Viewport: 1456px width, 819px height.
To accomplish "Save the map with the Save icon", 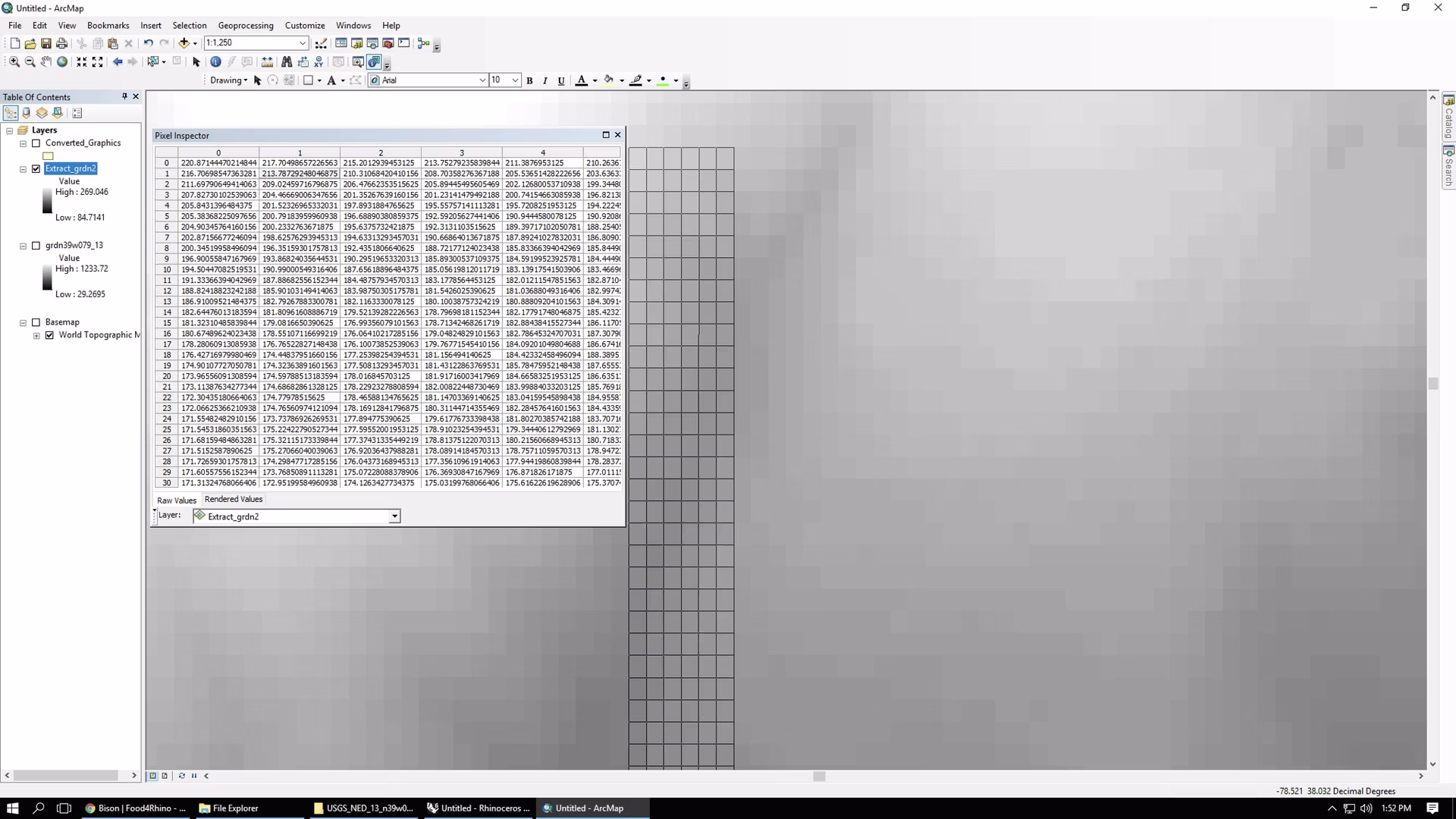I will coord(46,43).
